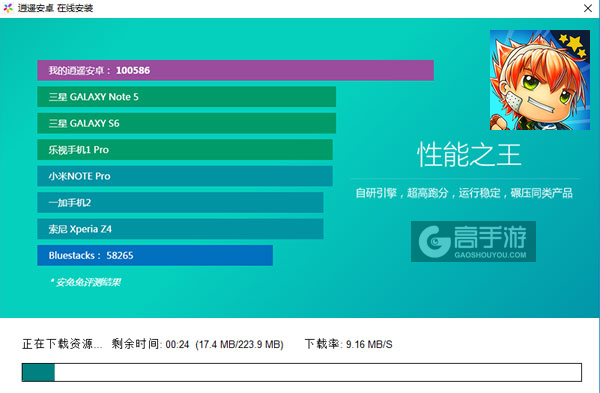This screenshot has width=600, height=393.
Task: Click the 自研引擎 description line
Action: [464, 193]
